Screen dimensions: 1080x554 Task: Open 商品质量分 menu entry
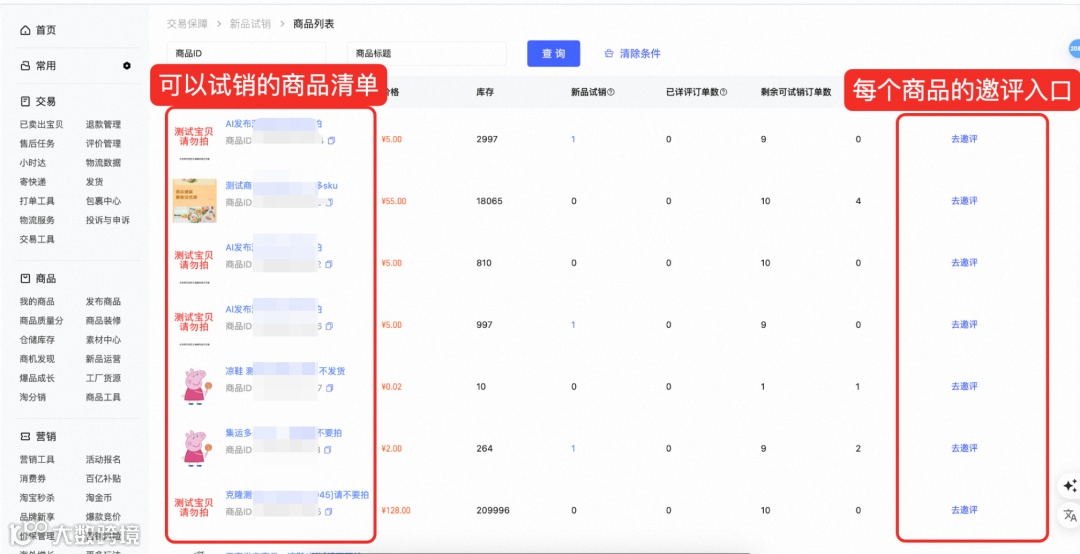pyautogui.click(x=41, y=321)
